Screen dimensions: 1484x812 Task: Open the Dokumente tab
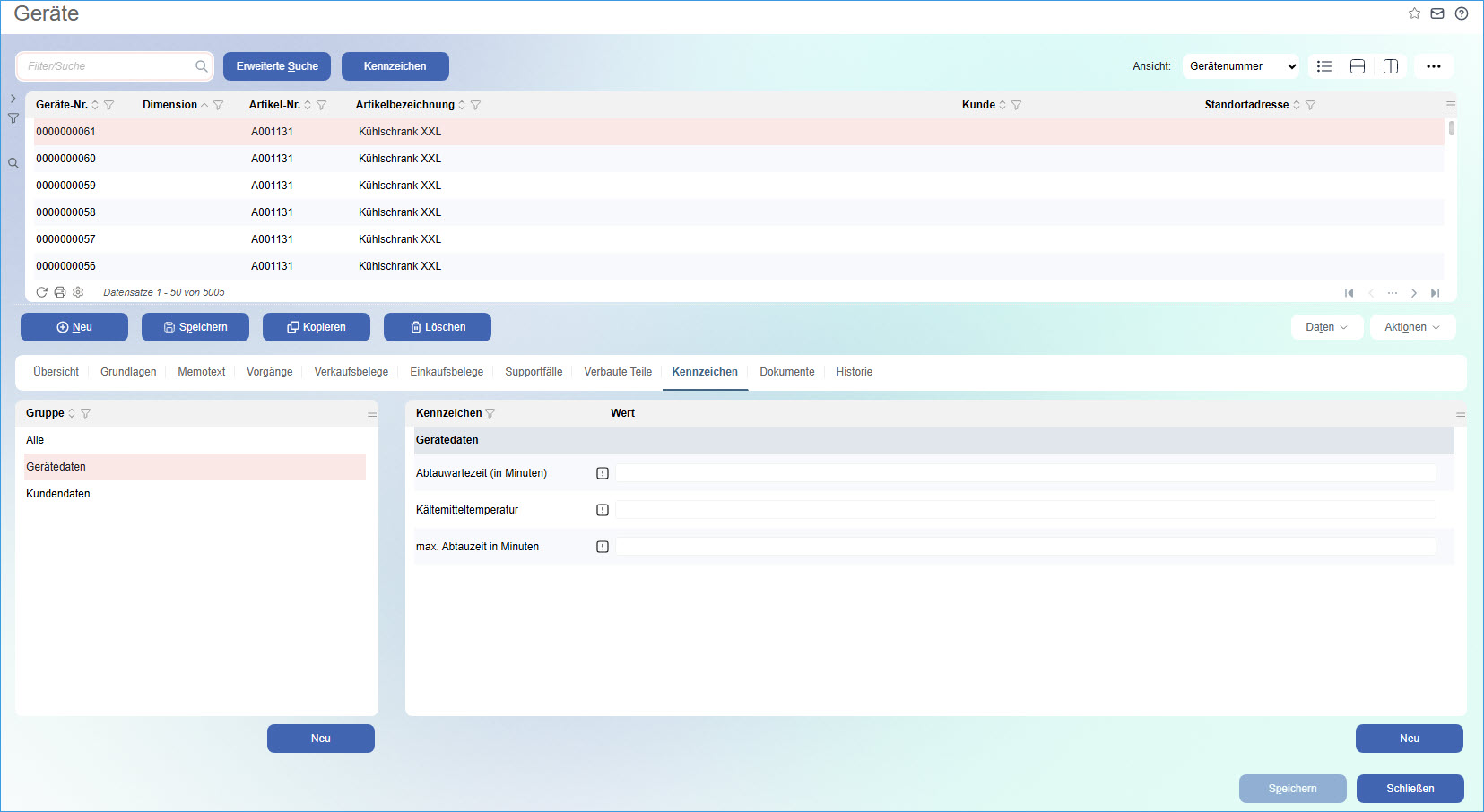coord(786,372)
